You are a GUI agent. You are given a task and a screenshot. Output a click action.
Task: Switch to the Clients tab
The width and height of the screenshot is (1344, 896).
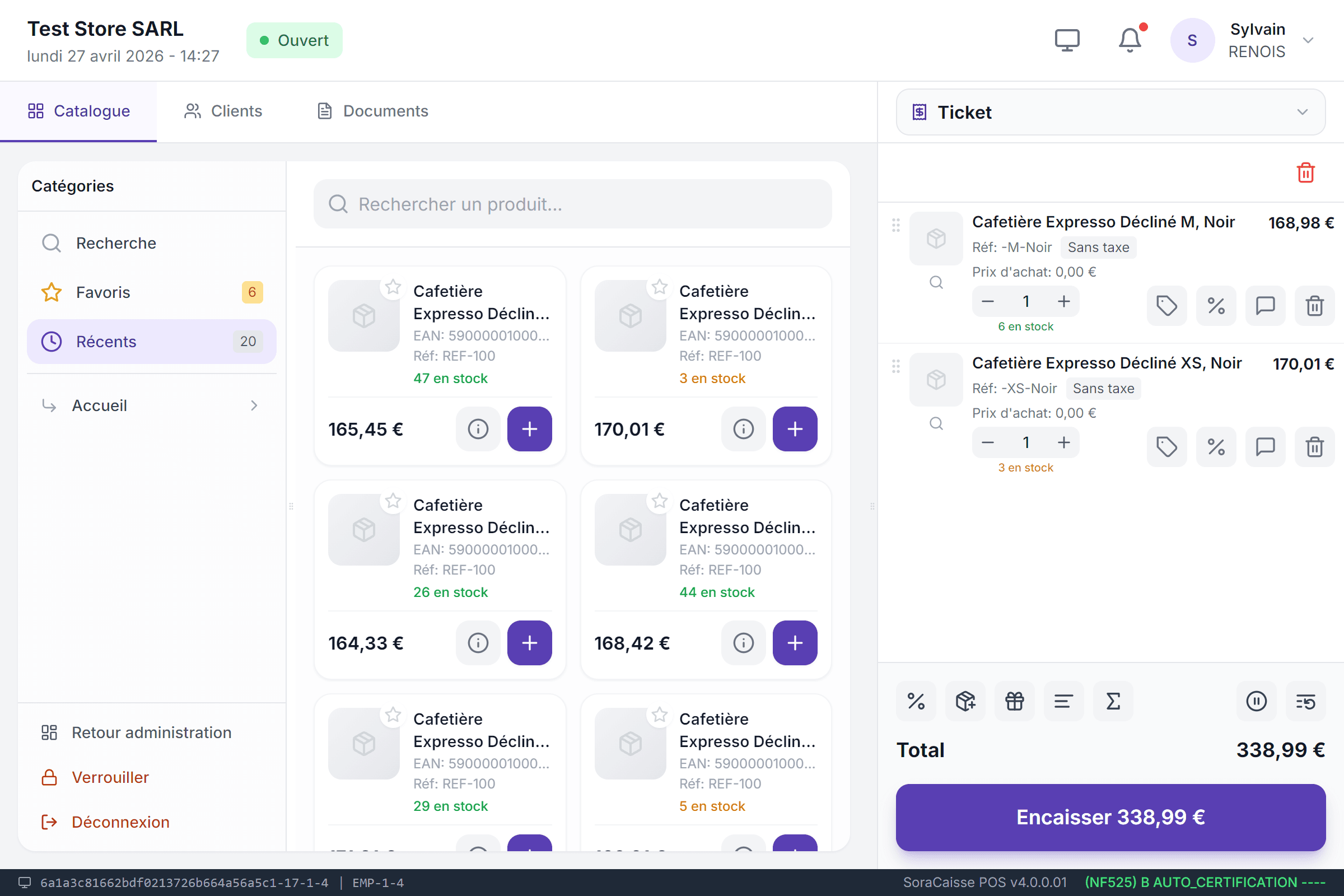[223, 111]
